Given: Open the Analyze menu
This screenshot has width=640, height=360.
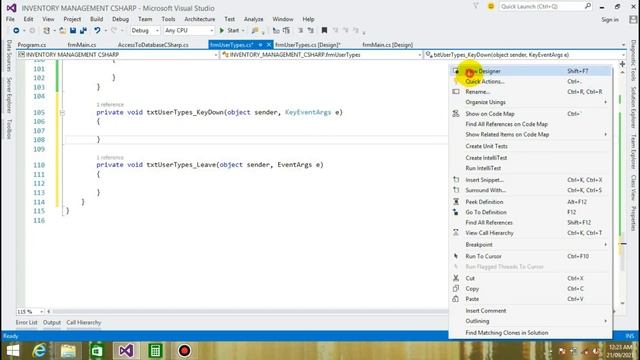Looking at the screenshot, I should (253, 19).
